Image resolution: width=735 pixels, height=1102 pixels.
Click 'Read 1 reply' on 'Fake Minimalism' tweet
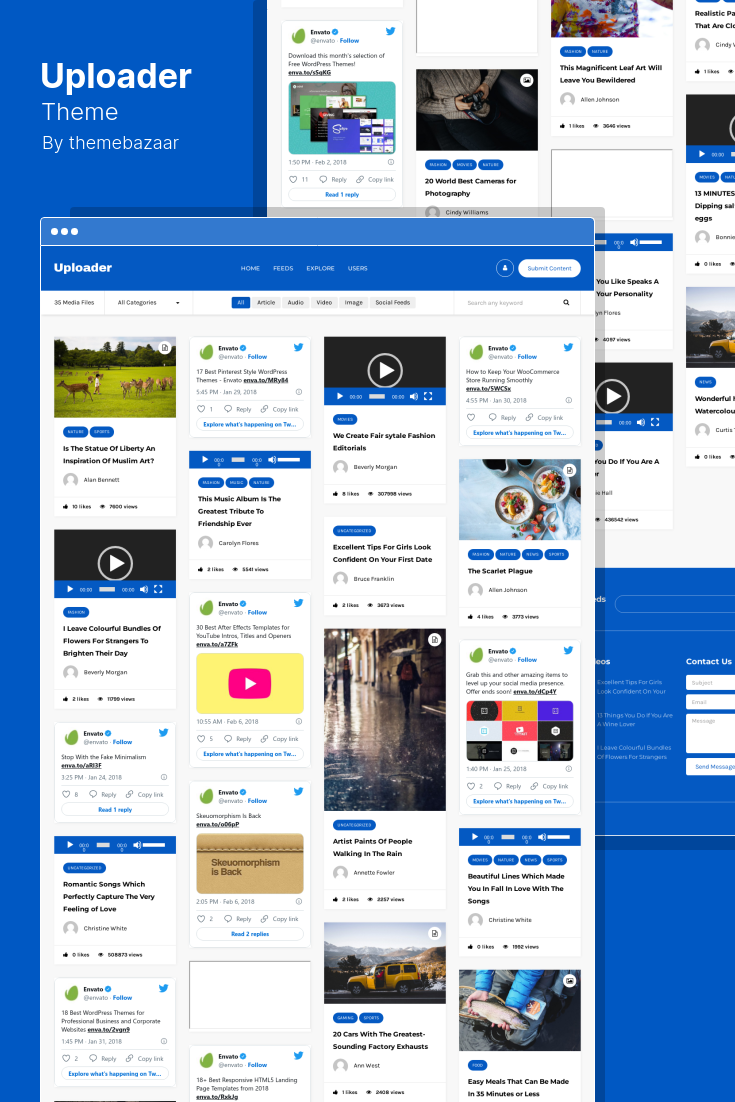pos(115,810)
